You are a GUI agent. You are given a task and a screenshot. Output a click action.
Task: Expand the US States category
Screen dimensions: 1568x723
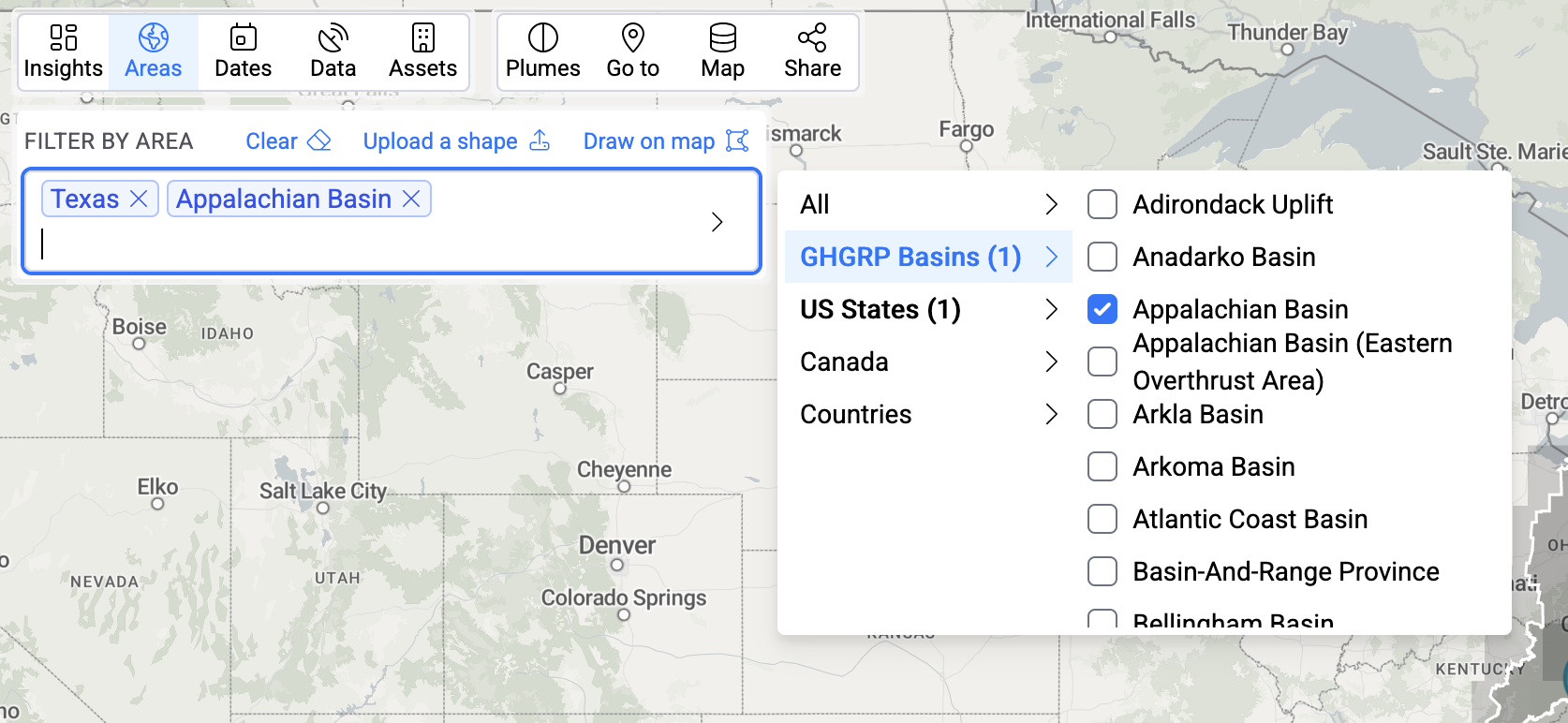coord(927,309)
